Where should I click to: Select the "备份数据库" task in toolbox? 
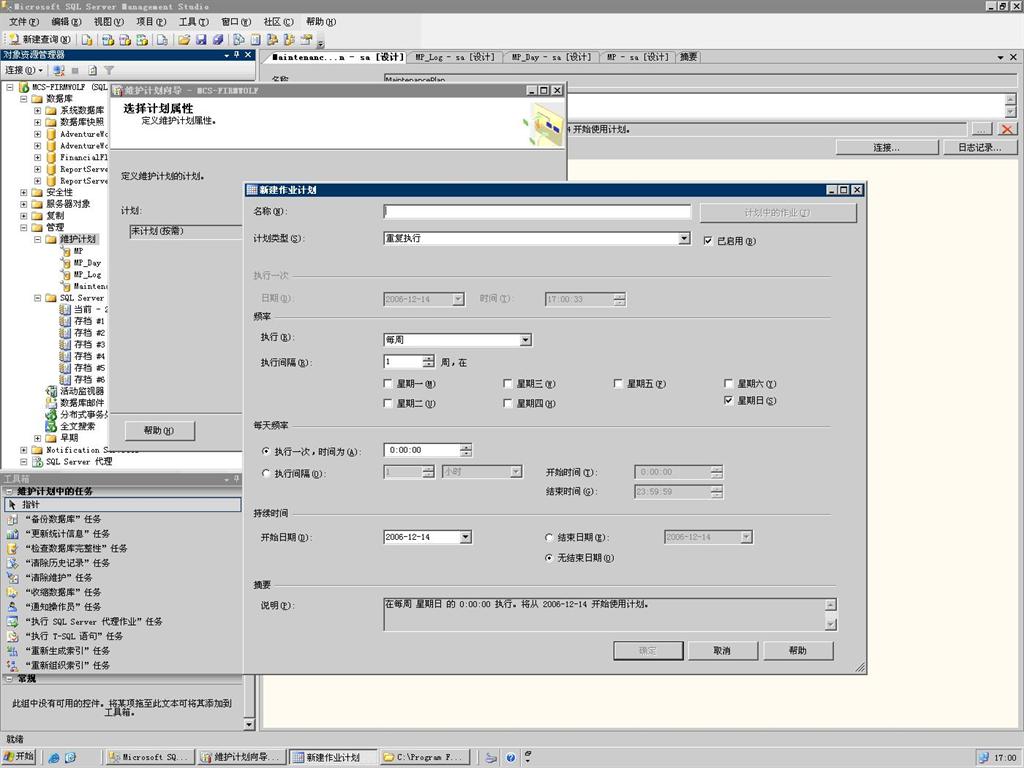click(63, 519)
